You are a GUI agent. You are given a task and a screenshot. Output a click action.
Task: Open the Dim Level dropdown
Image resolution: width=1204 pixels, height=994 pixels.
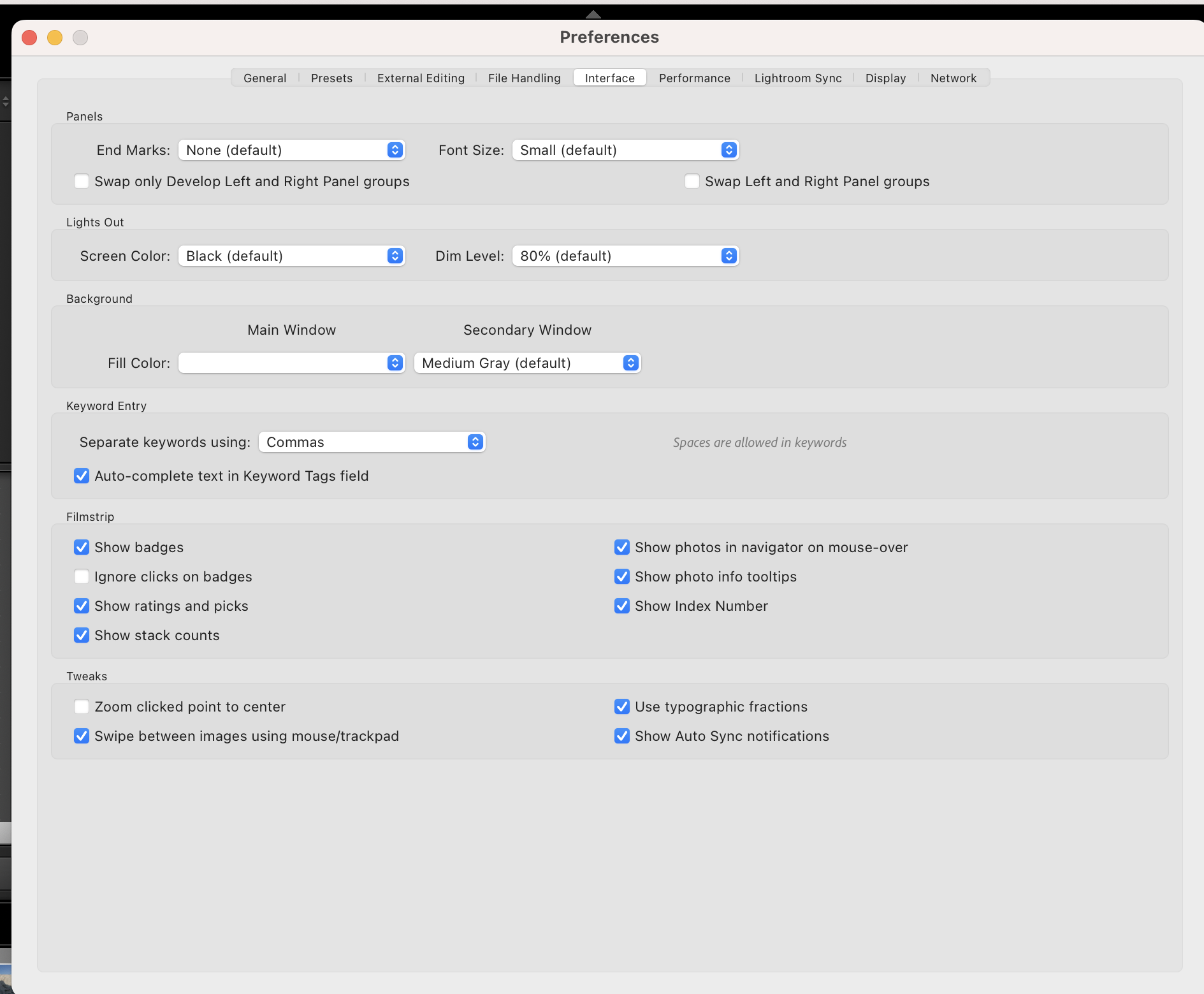pos(625,256)
